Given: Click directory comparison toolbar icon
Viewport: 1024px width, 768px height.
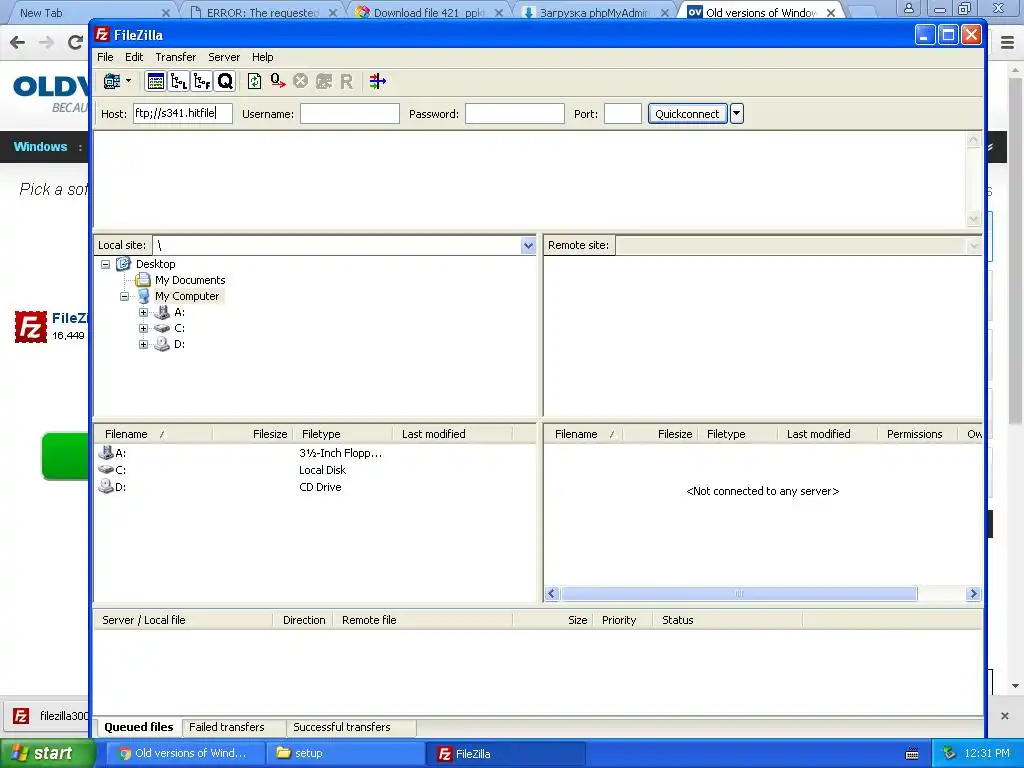Looking at the screenshot, I should click(x=377, y=82).
